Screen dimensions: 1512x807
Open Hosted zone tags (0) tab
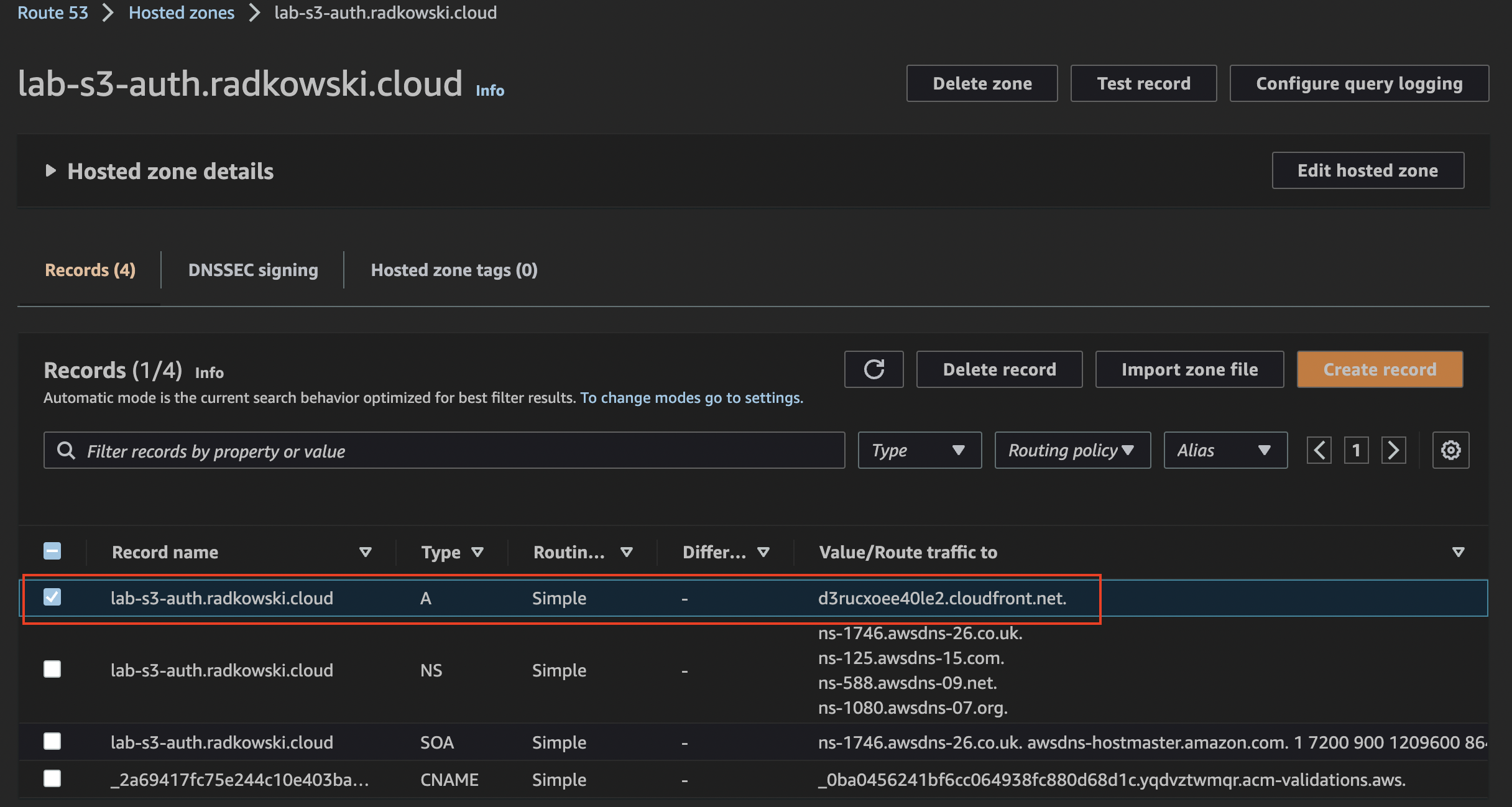point(454,270)
